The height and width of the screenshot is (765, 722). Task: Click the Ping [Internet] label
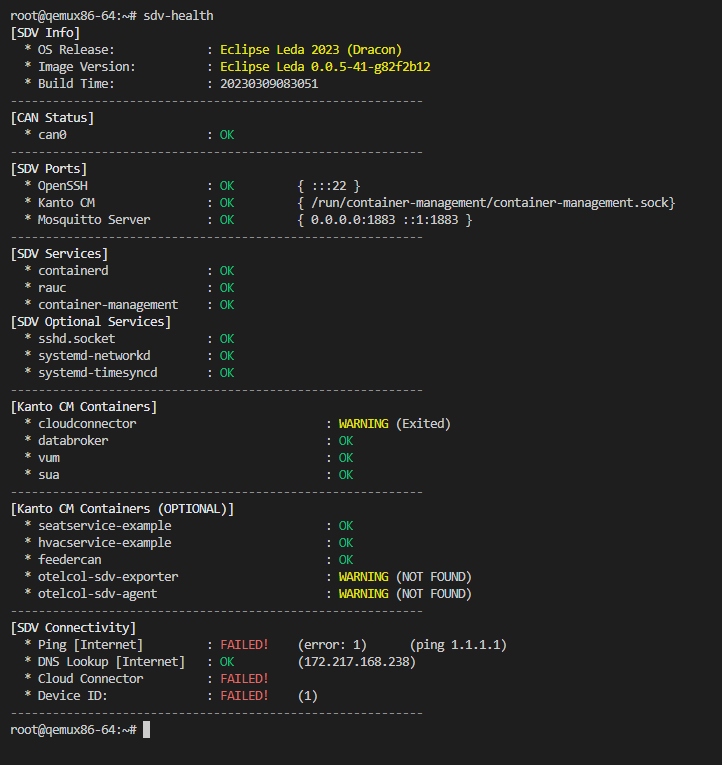(91, 645)
